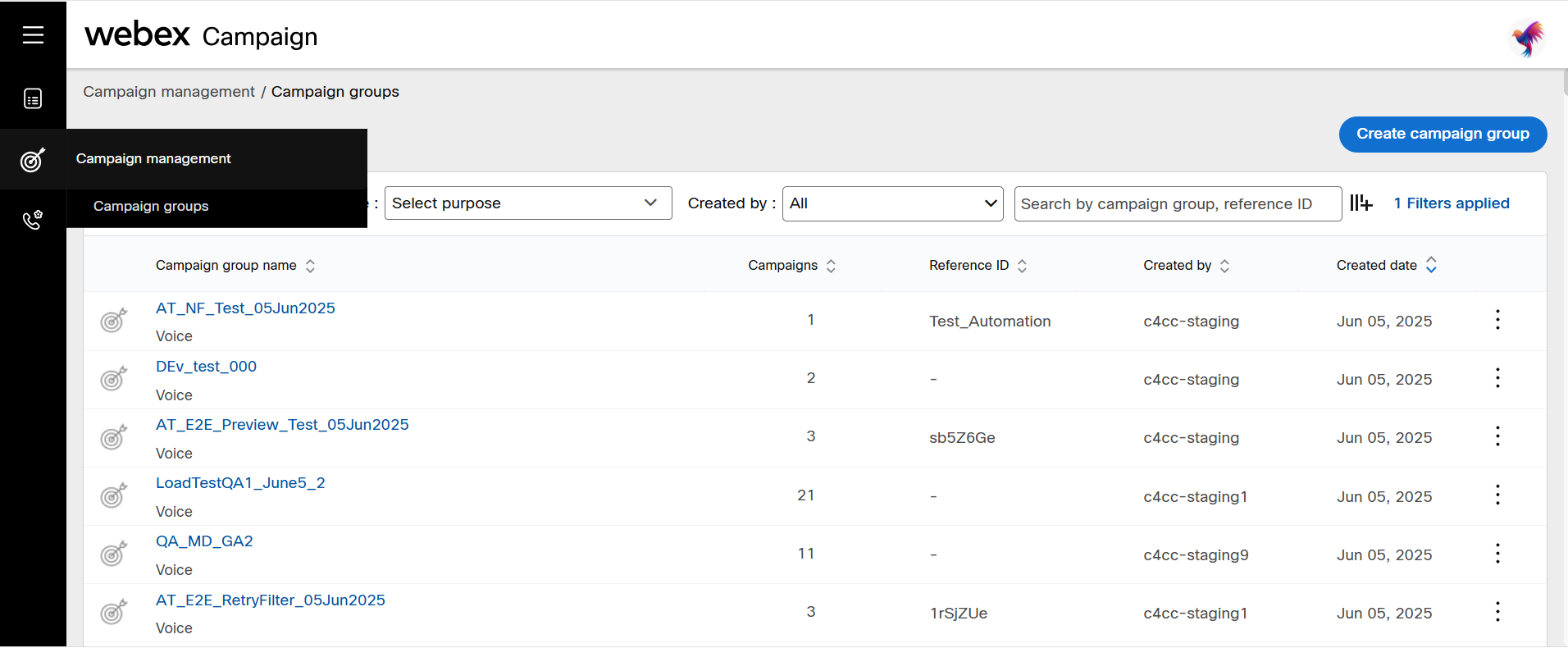This screenshot has height=648, width=1568.
Task: Click the row icon for DEv_test_000
Action: [x=114, y=378]
